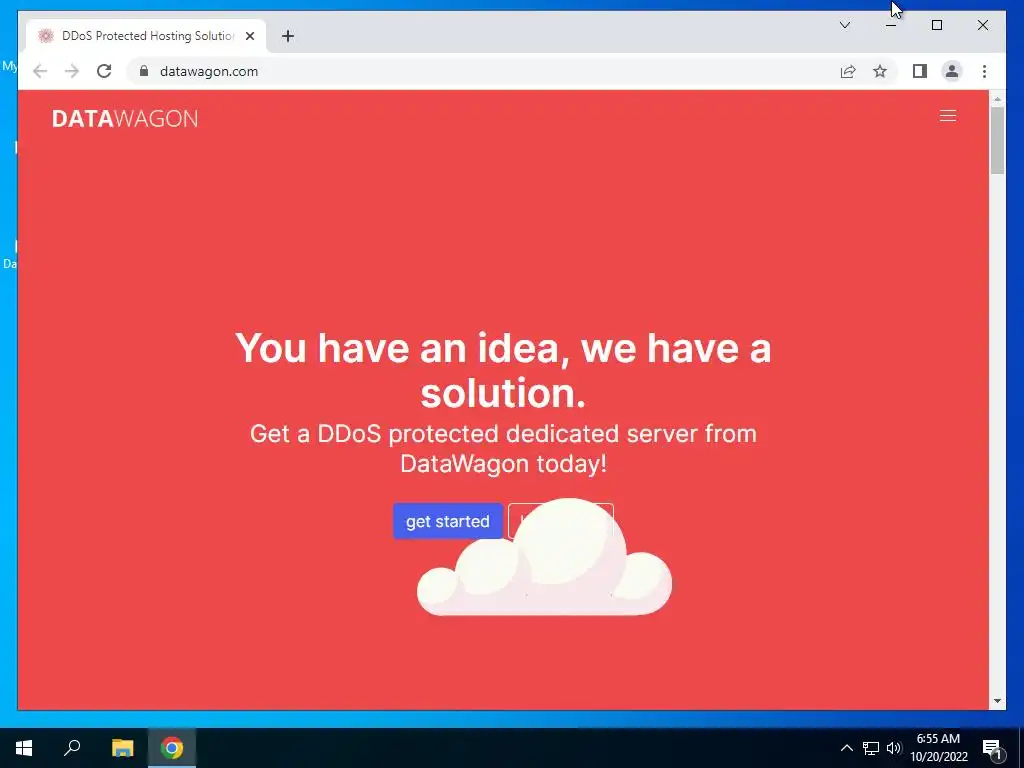Open the notification center icon
This screenshot has height=768, width=1024.
[x=993, y=748]
